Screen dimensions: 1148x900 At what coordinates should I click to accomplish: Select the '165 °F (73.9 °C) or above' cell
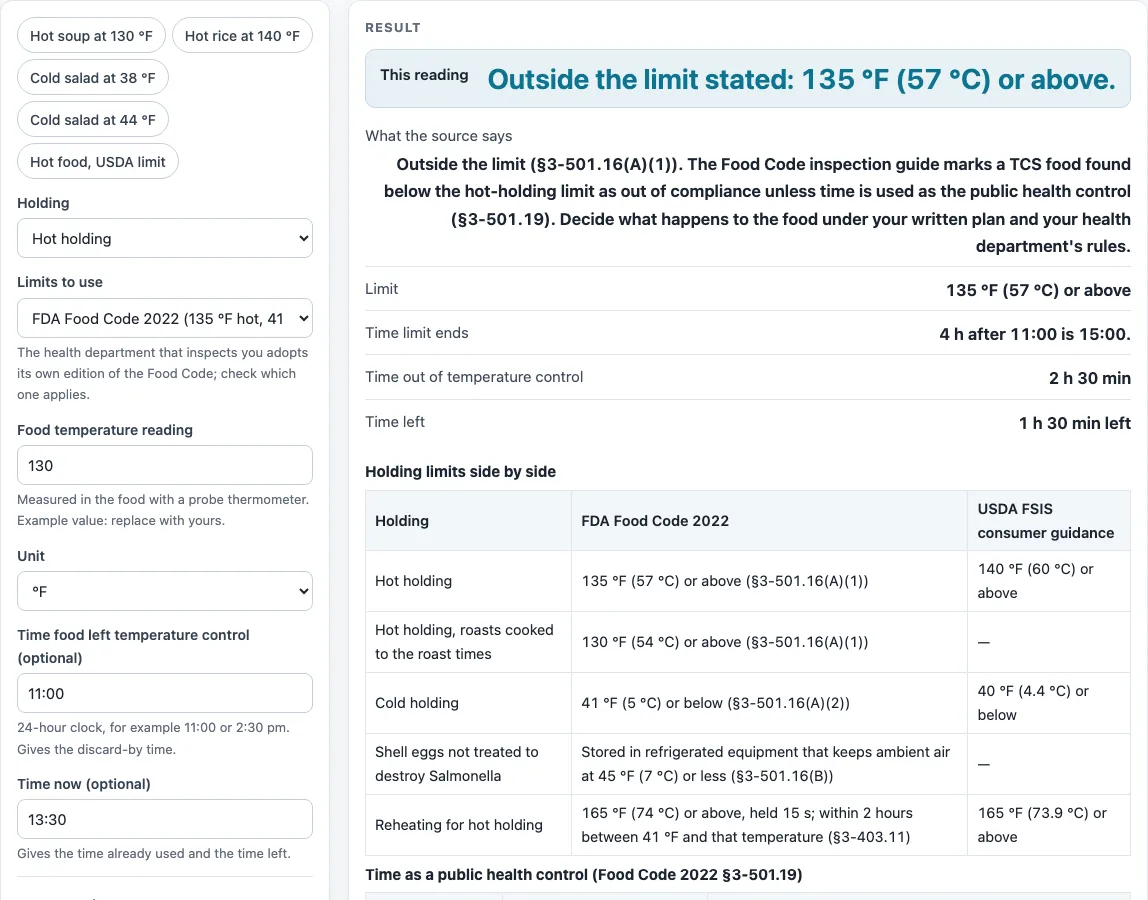pyautogui.click(x=1048, y=825)
